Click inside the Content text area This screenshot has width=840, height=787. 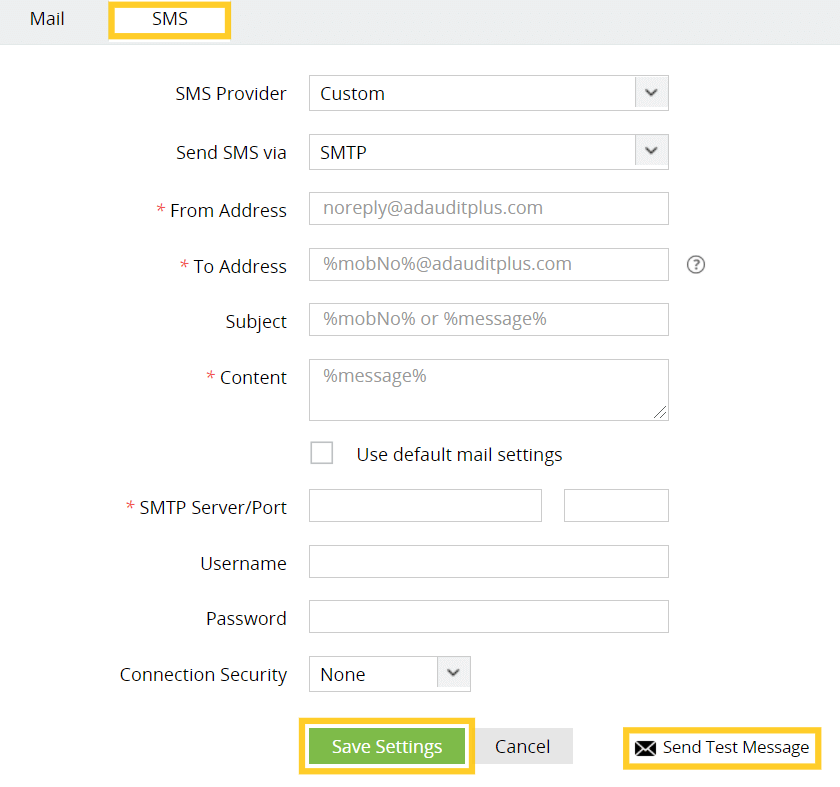[x=488, y=389]
